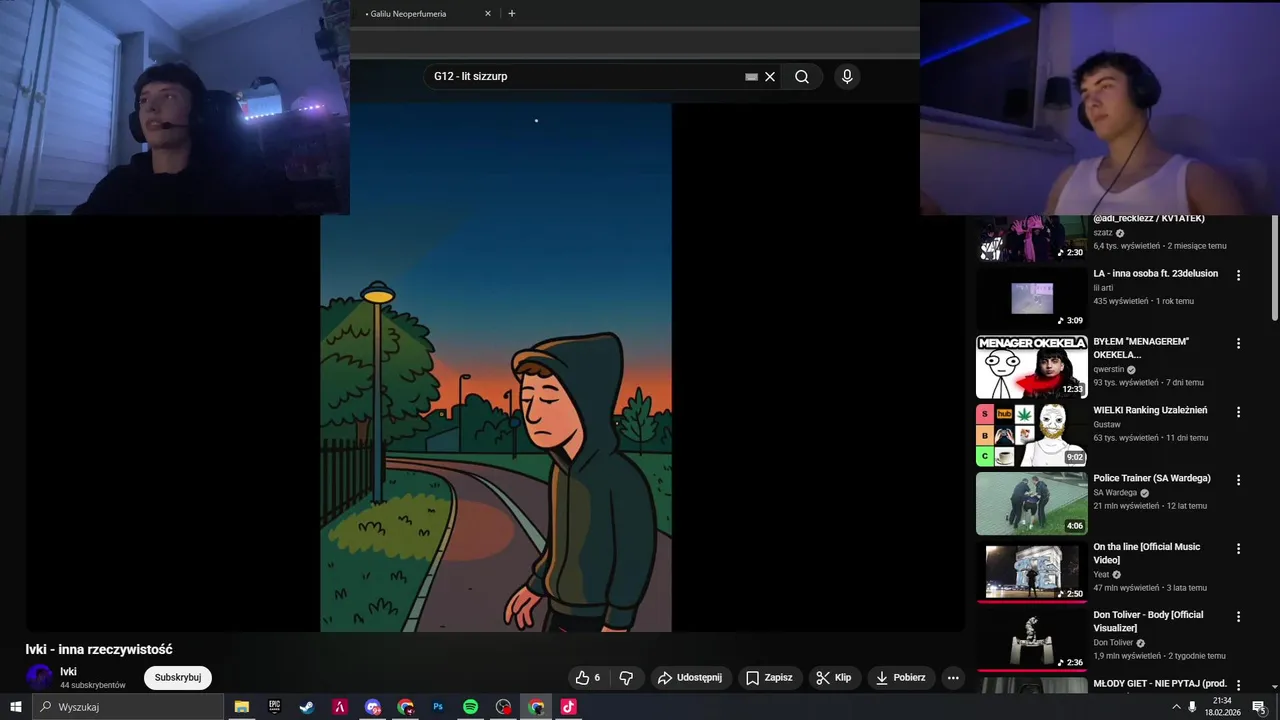Open the On tha line thumbnail
The width and height of the screenshot is (1280, 720).
[x=1031, y=572]
